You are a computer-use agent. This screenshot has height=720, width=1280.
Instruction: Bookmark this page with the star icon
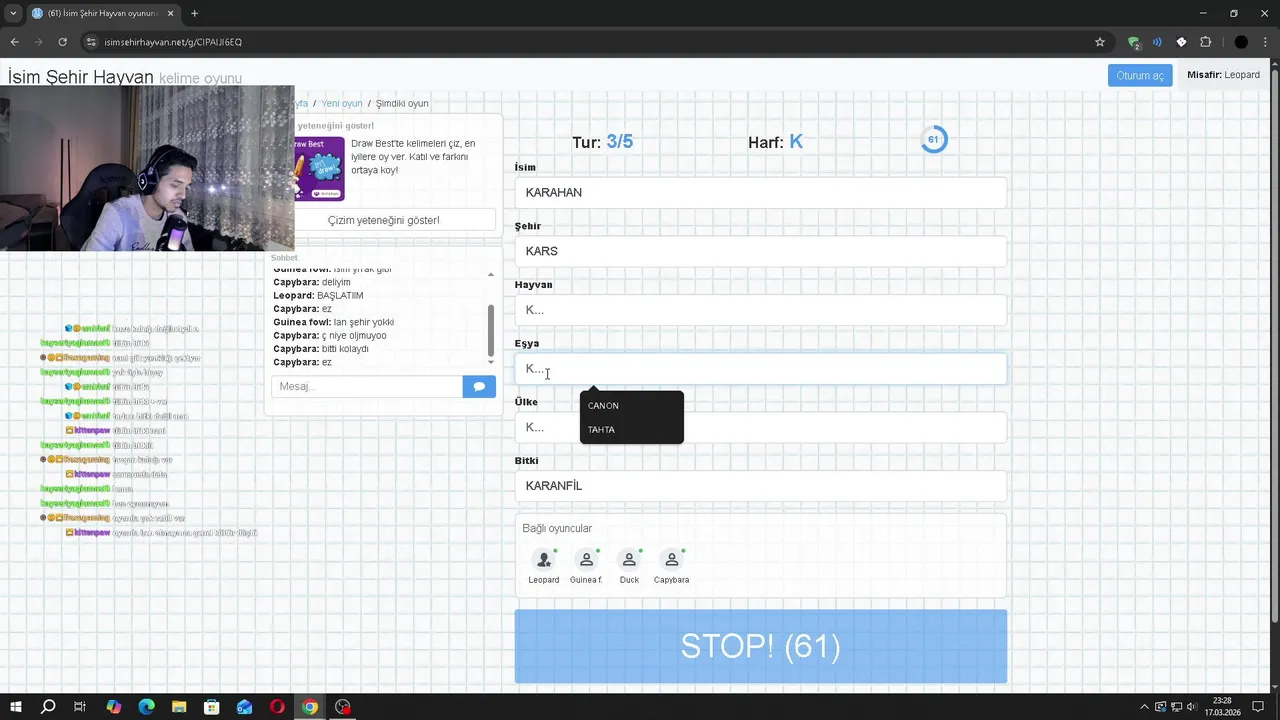click(x=1100, y=42)
